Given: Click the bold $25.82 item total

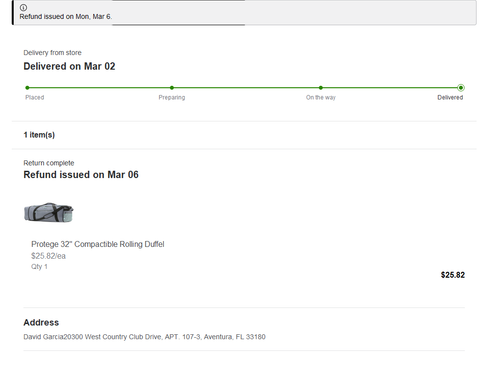Looking at the screenshot, I should click(453, 275).
